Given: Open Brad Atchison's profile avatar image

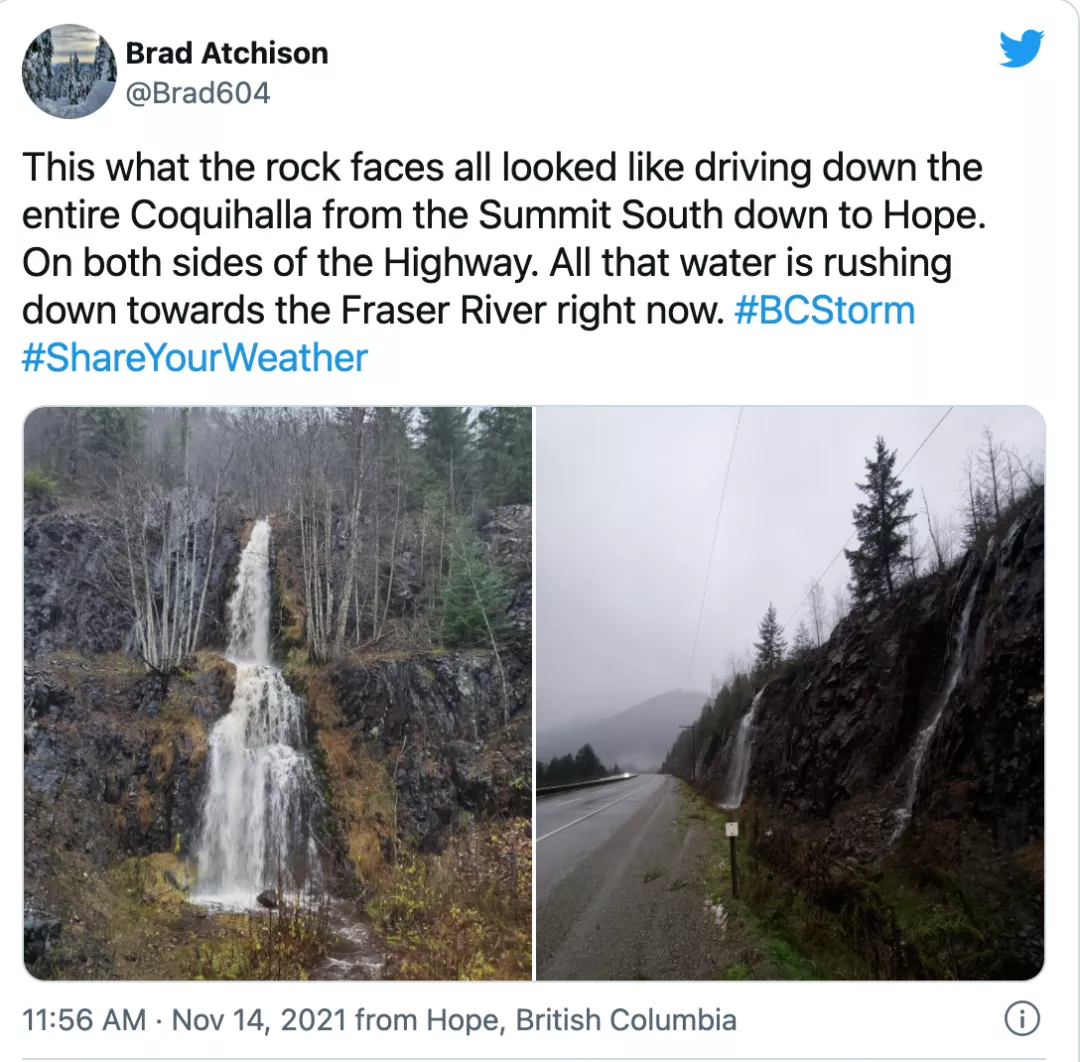Looking at the screenshot, I should coord(70,71).
